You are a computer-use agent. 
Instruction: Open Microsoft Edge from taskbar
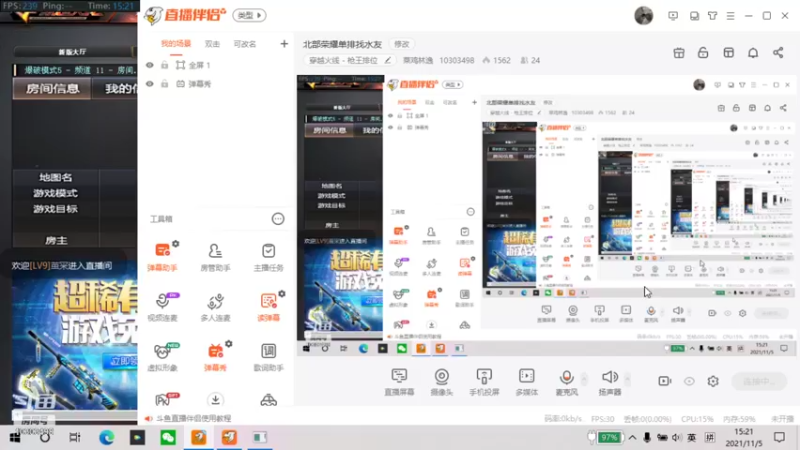coord(107,437)
